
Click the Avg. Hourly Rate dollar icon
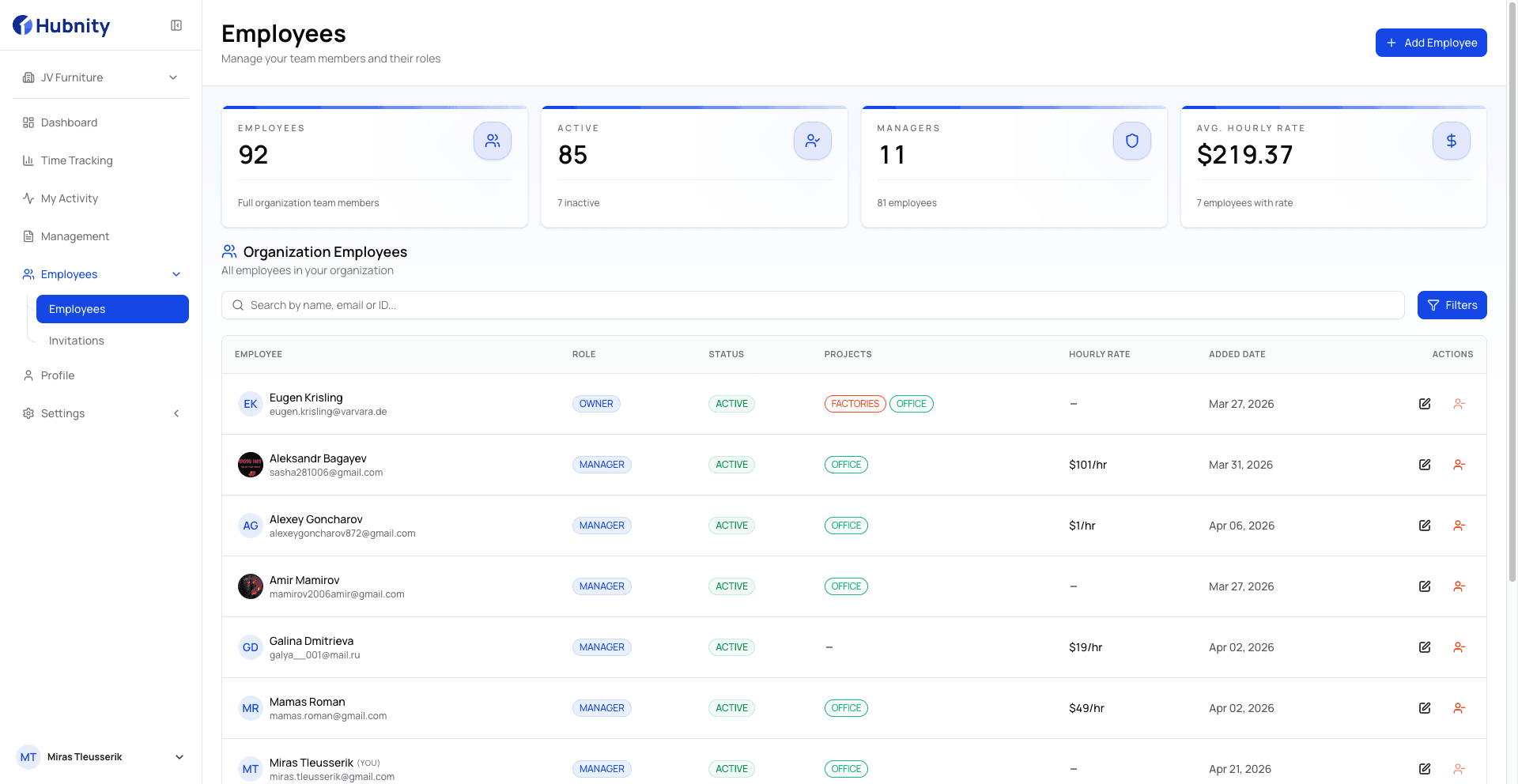tap(1452, 141)
